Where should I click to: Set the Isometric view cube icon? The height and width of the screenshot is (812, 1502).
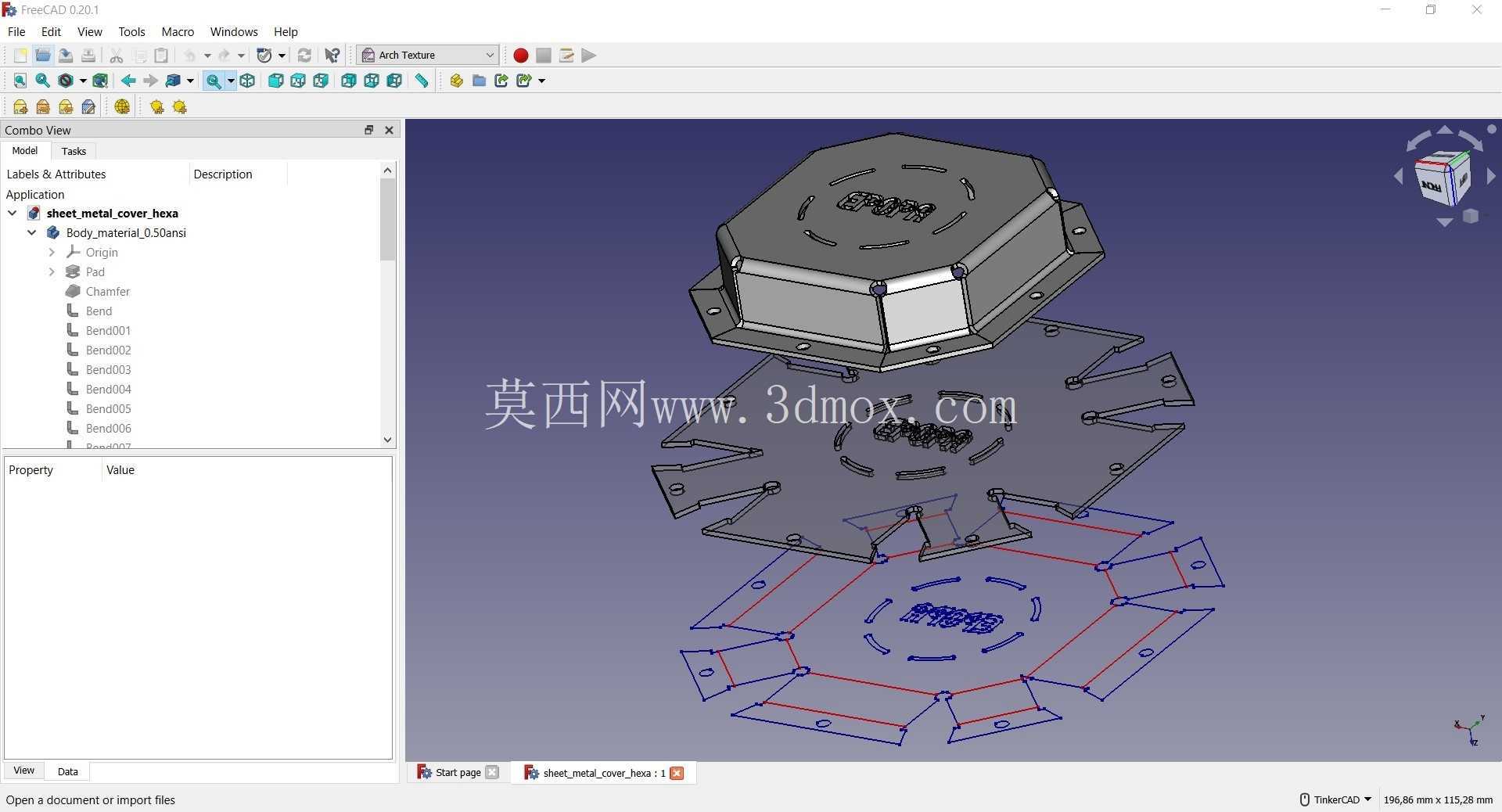click(x=247, y=81)
